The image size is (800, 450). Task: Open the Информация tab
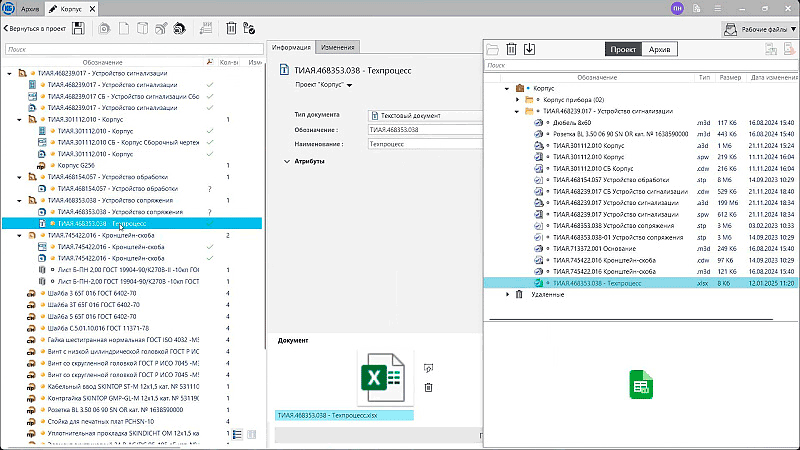pyautogui.click(x=291, y=47)
